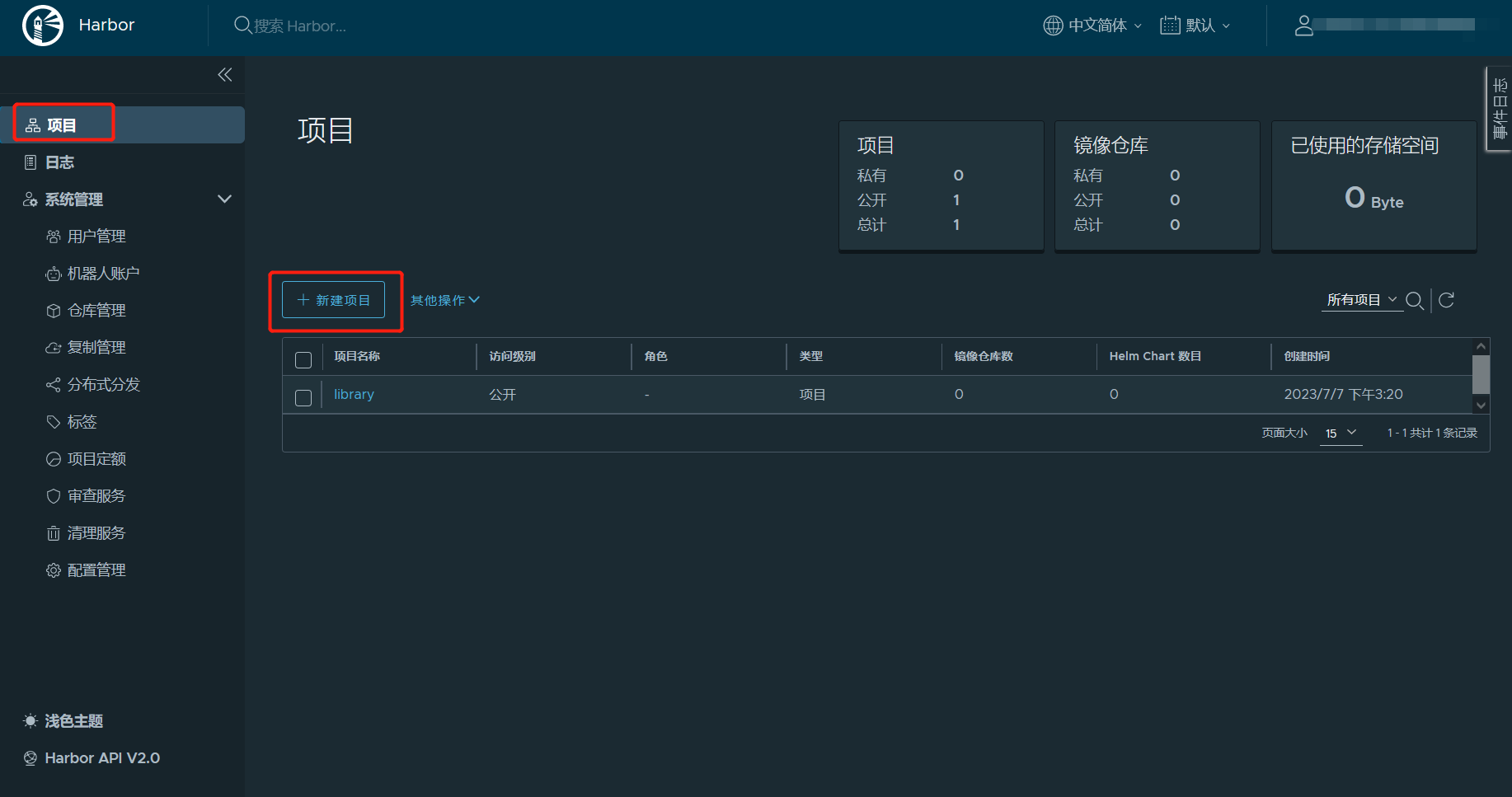Click 1 - 1 共计 1 条记录 text
1512x797 pixels.
point(1432,433)
